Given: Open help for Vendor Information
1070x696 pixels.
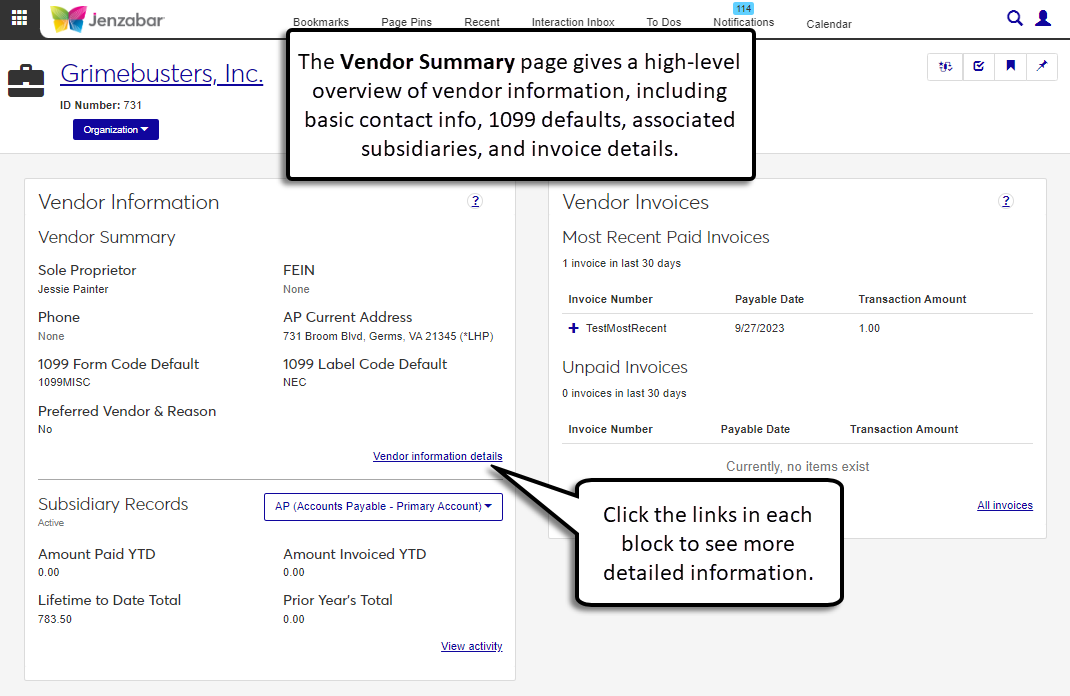Looking at the screenshot, I should [476, 201].
